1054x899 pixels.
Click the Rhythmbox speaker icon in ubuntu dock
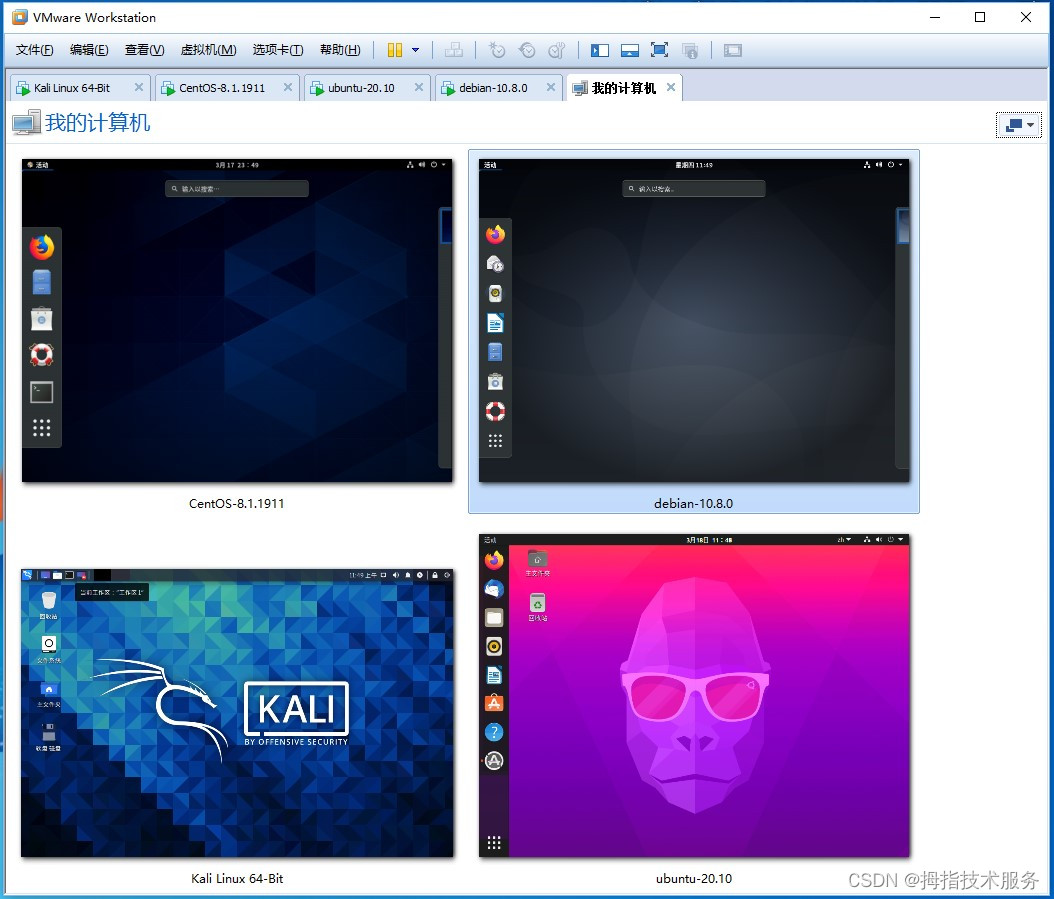(x=494, y=647)
